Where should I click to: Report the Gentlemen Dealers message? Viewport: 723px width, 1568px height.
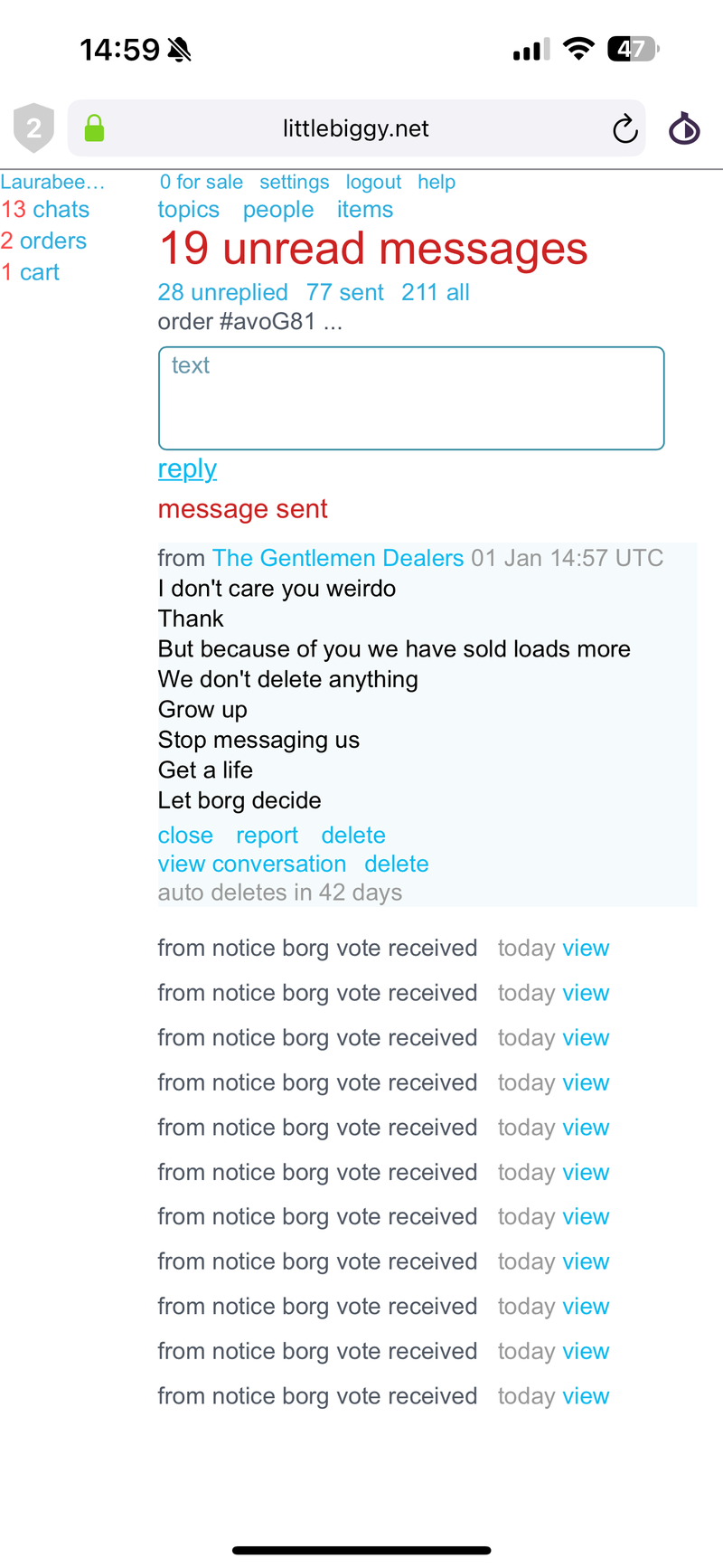[x=267, y=836]
